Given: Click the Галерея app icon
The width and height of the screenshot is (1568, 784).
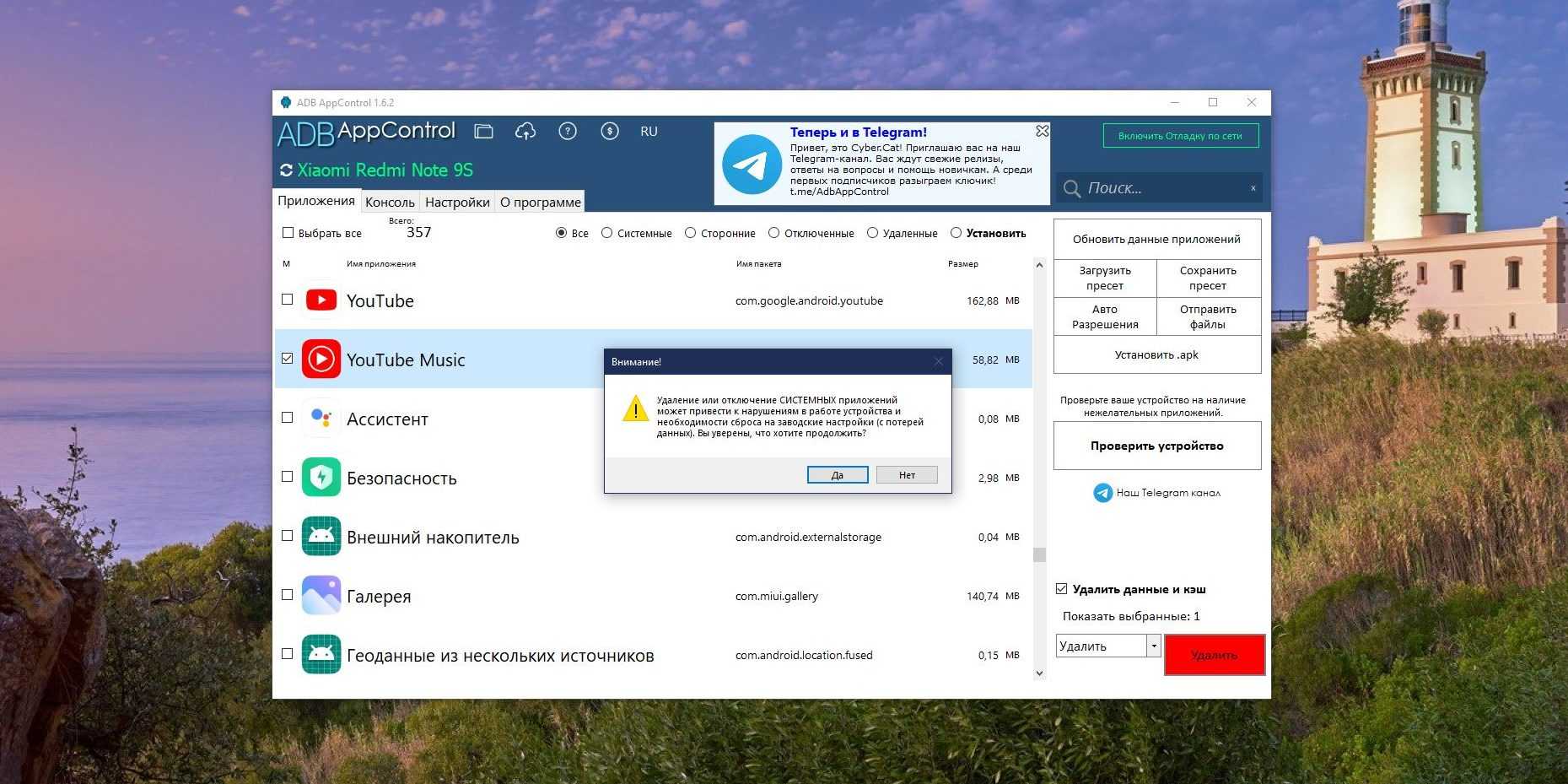Looking at the screenshot, I should [x=321, y=596].
